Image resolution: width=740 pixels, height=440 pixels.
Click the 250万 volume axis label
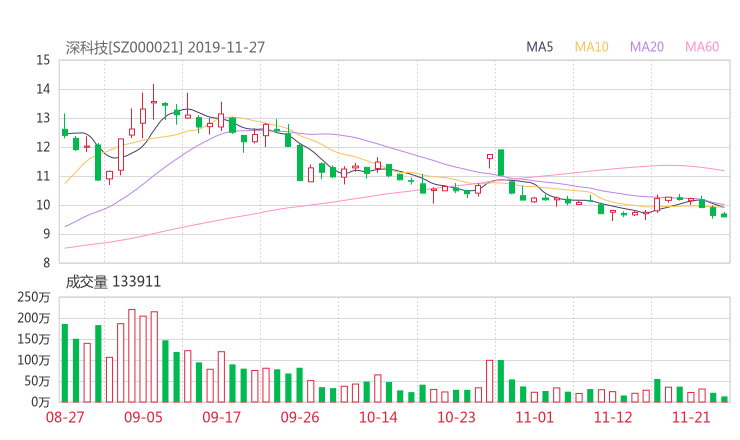tap(34, 297)
